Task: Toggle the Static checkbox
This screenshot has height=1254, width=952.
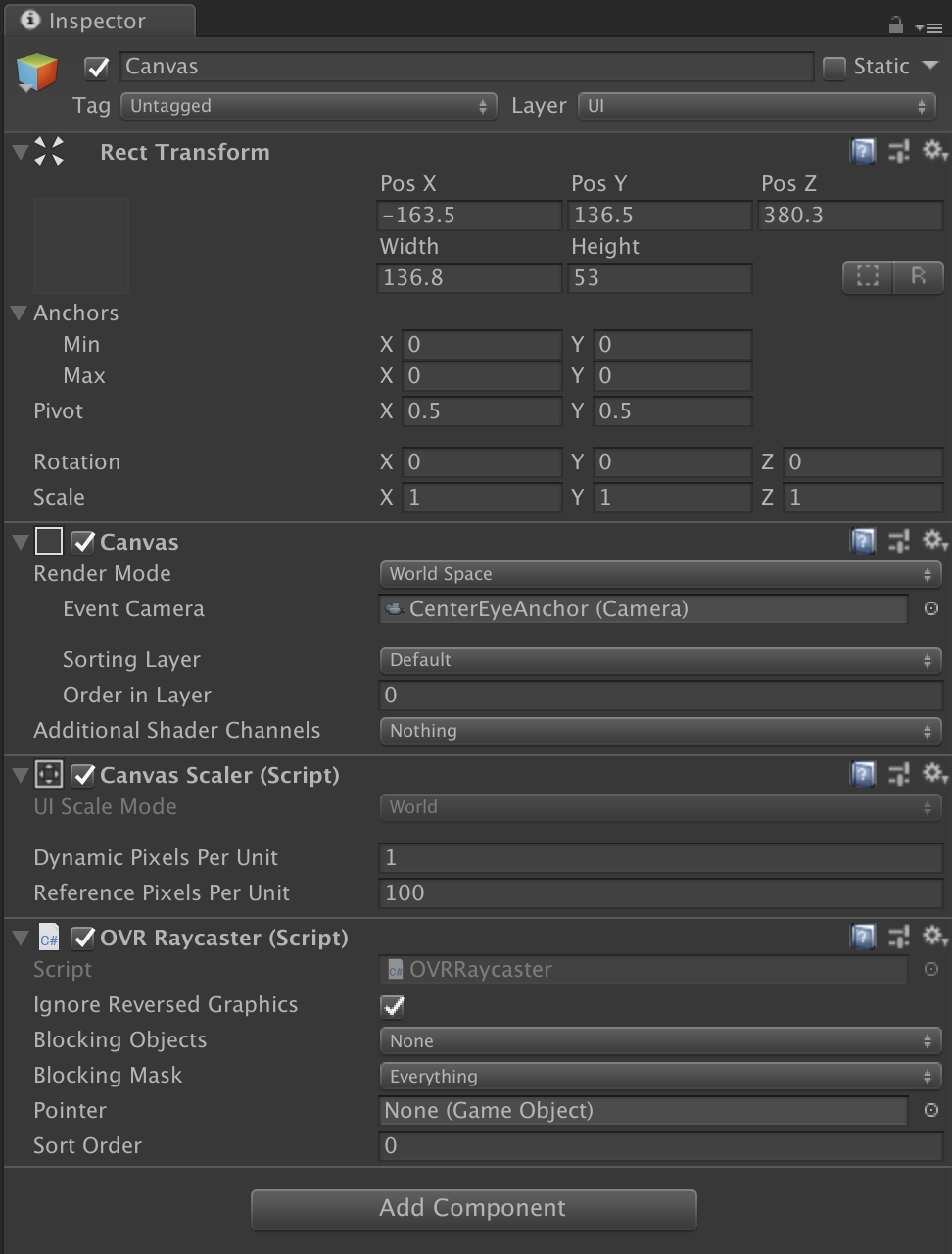Action: [833, 67]
